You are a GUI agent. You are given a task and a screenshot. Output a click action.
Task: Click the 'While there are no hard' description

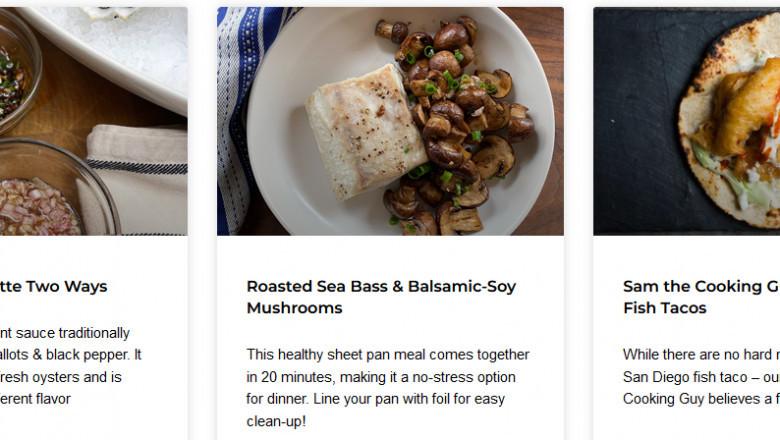click(x=700, y=354)
